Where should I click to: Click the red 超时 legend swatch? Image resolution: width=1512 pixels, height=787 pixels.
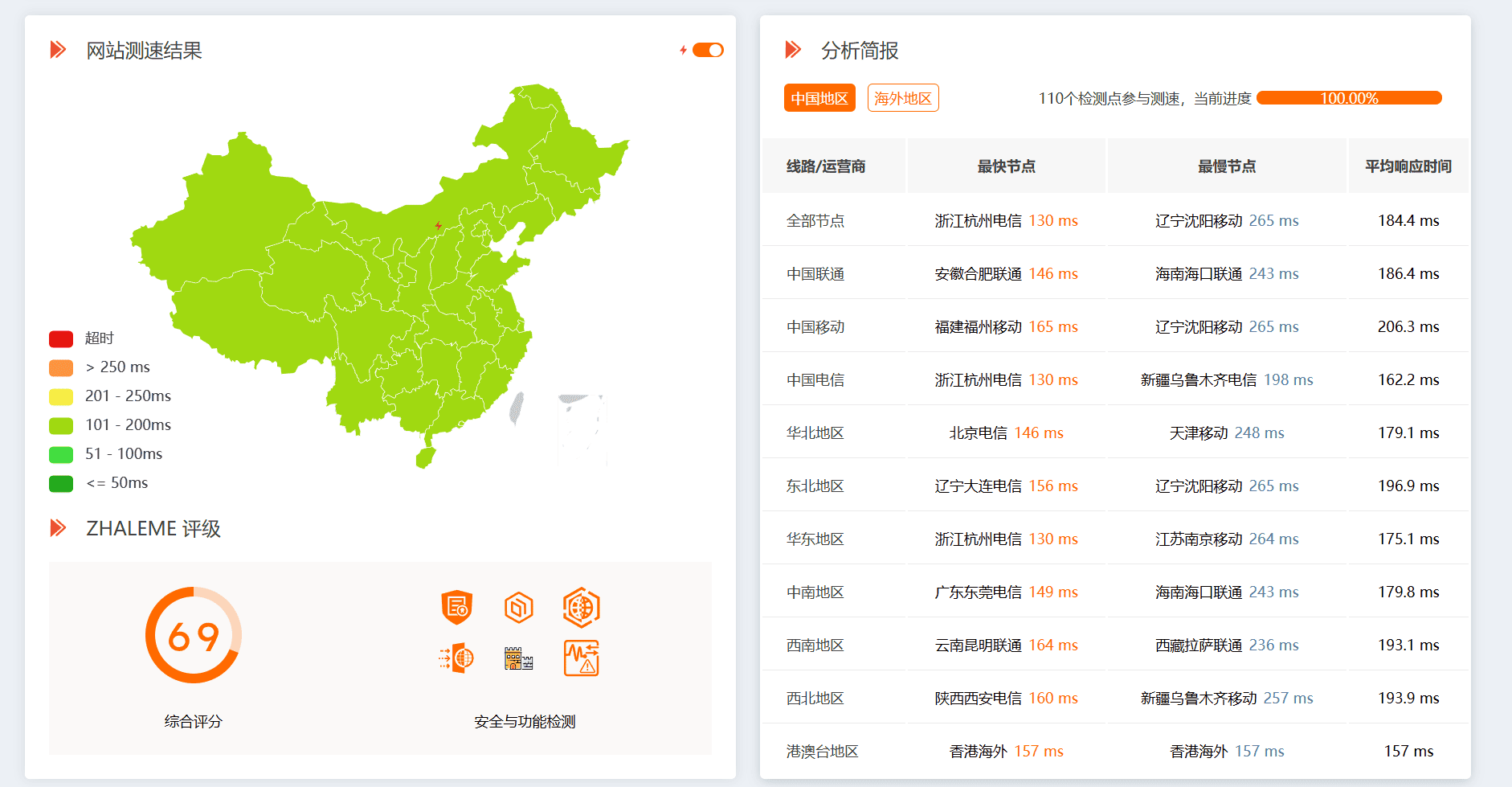[61, 338]
